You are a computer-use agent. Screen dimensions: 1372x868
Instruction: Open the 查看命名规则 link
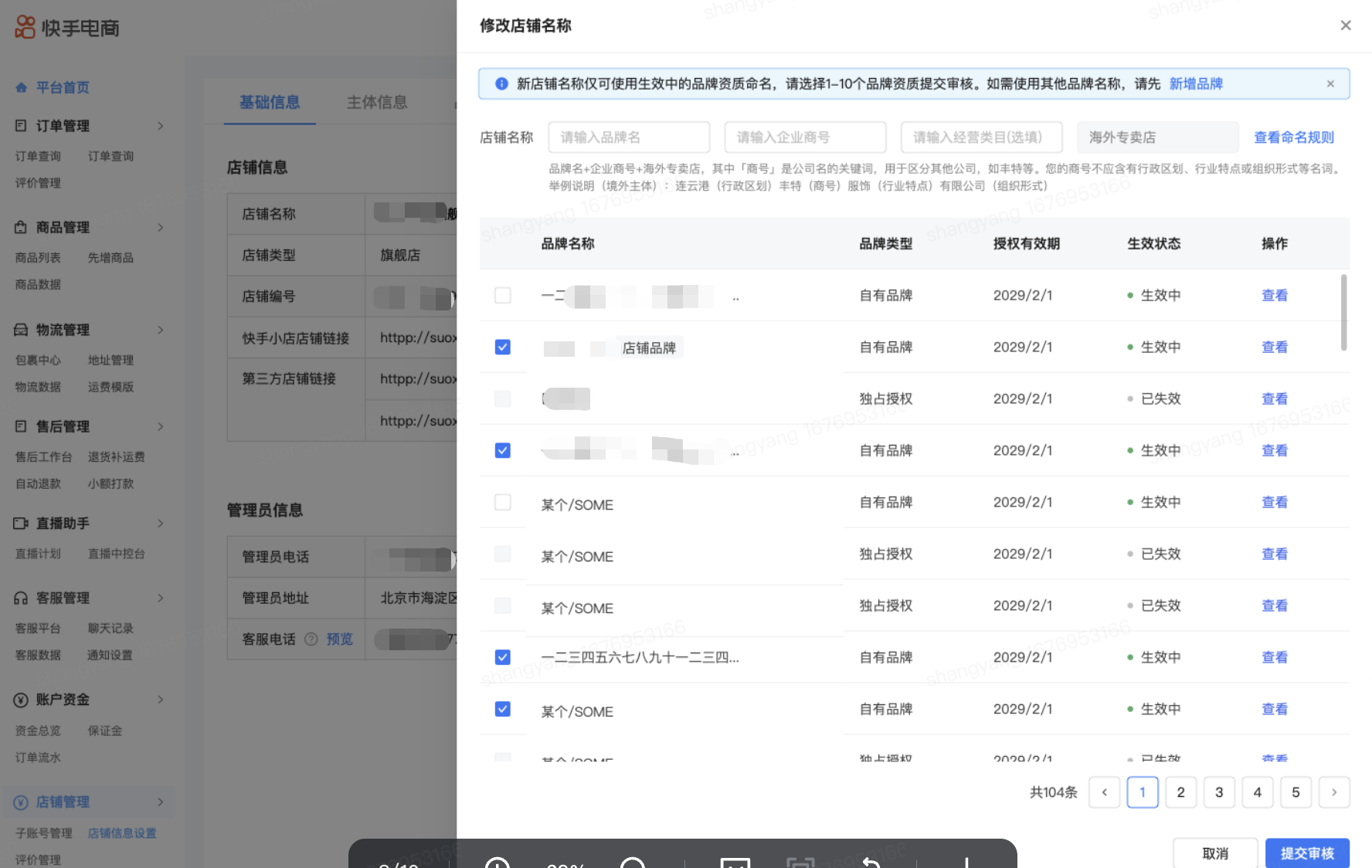[x=1294, y=137]
